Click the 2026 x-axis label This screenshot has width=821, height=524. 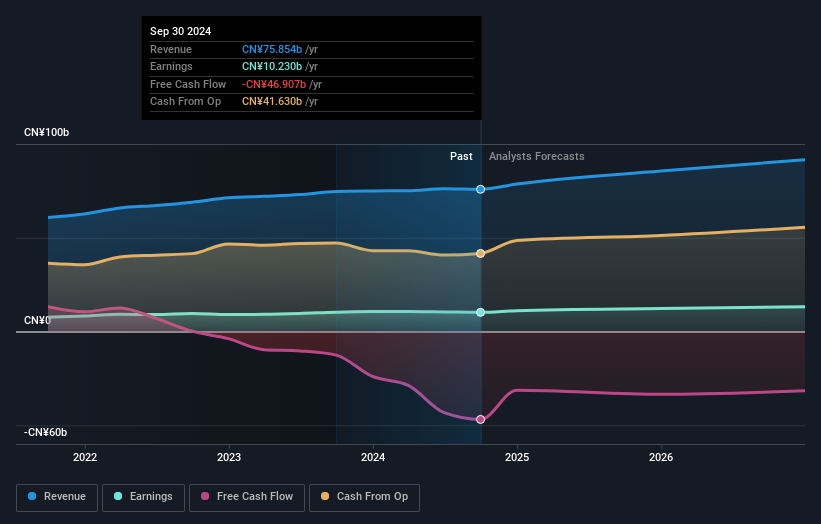661,457
